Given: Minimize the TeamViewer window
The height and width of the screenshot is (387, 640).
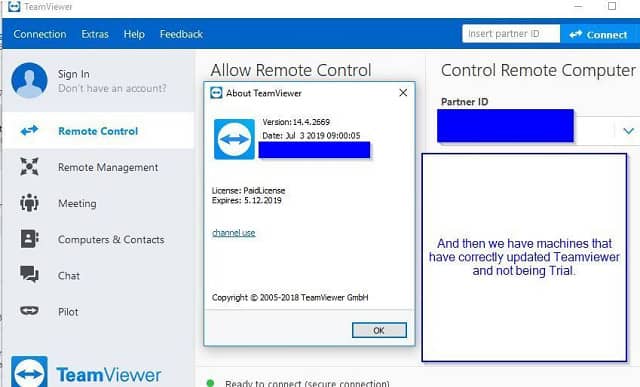Looking at the screenshot, I should click(x=578, y=7).
